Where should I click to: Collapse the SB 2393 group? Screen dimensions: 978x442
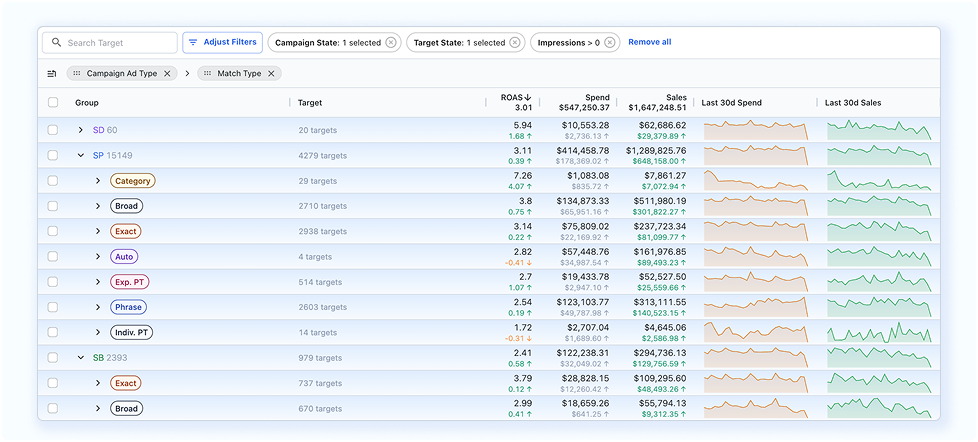tap(80, 357)
